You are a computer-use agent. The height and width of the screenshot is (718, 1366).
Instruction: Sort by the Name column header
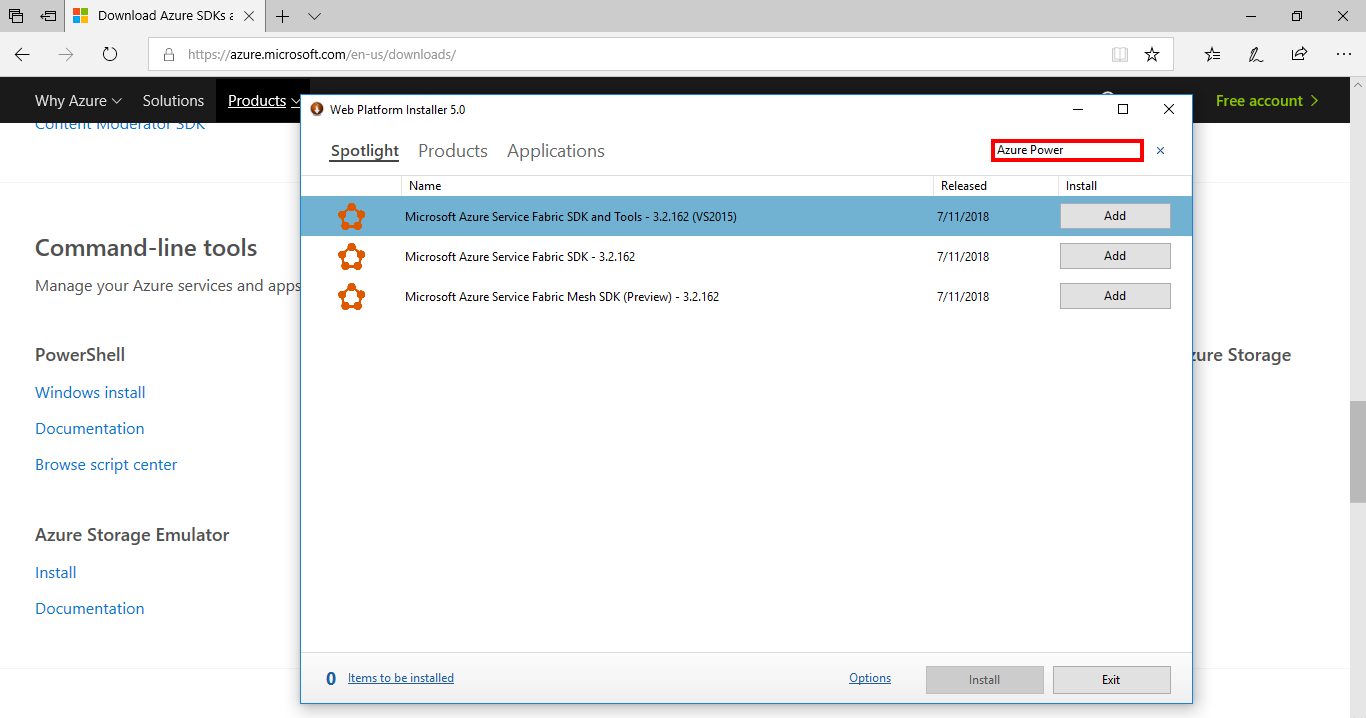point(668,186)
